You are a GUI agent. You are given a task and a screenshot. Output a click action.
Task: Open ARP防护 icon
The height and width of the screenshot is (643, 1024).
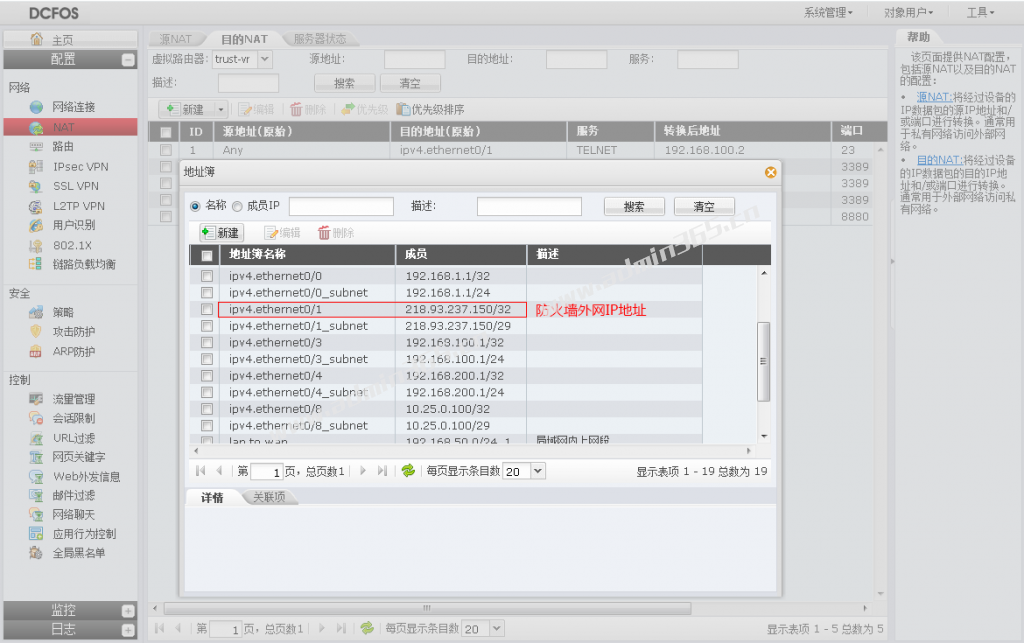pyautogui.click(x=36, y=352)
